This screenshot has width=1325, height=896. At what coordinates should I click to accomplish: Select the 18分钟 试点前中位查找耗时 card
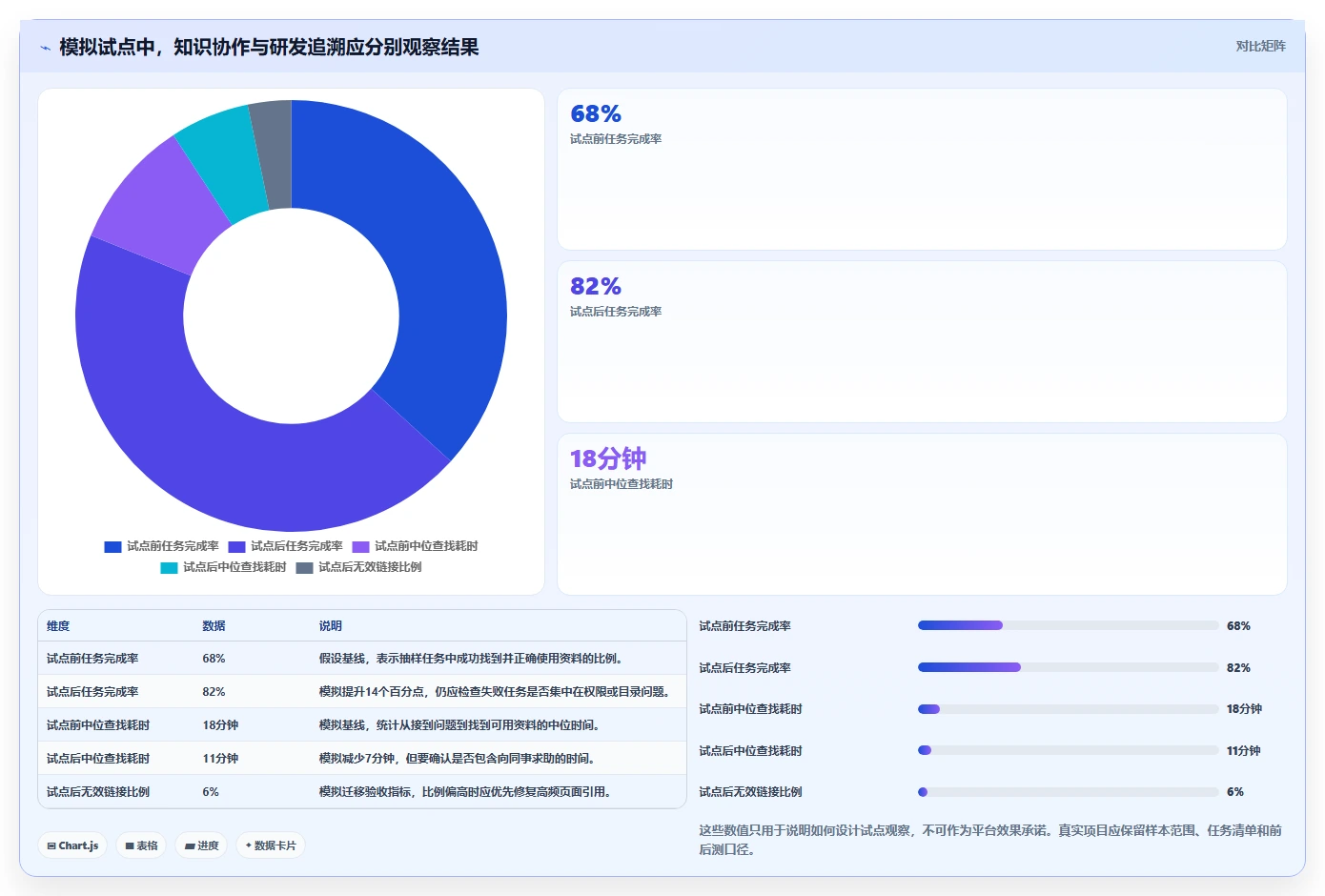tap(922, 515)
